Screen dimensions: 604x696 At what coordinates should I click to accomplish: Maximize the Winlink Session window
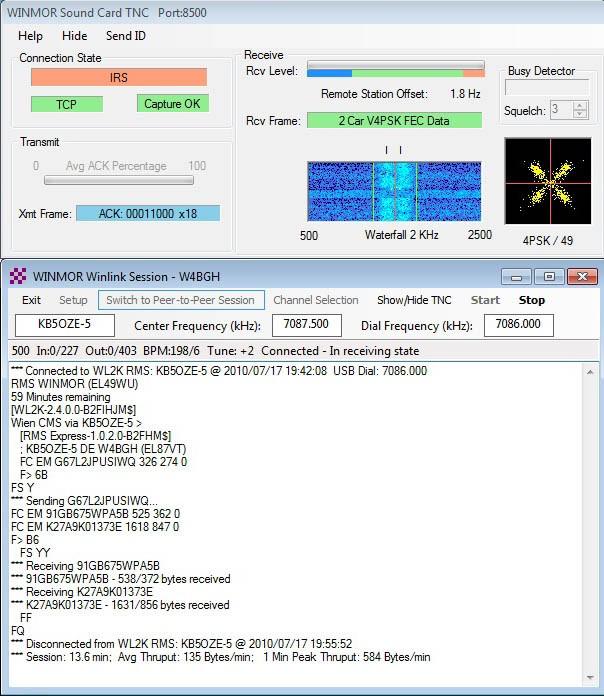[549, 277]
